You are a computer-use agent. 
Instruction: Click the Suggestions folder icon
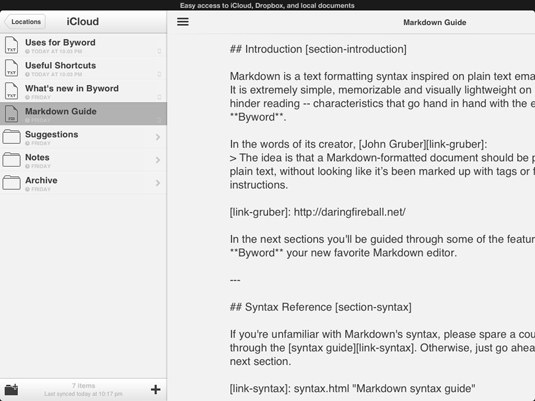point(11,137)
